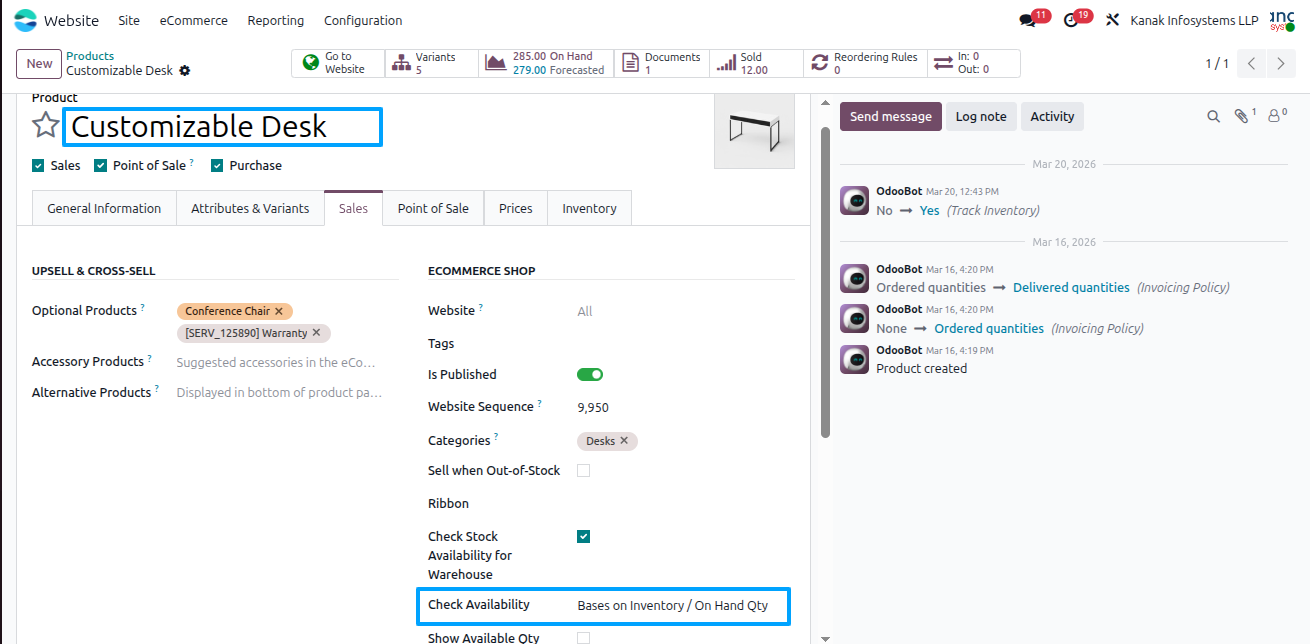Open the Check Availability dropdown
This screenshot has height=644, width=1310.
pyautogui.click(x=683, y=606)
